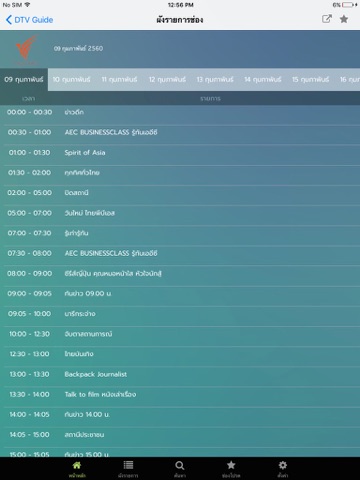The image size is (360, 480).
Task: Open the schedule list tab in bottom bar
Action: point(128,469)
